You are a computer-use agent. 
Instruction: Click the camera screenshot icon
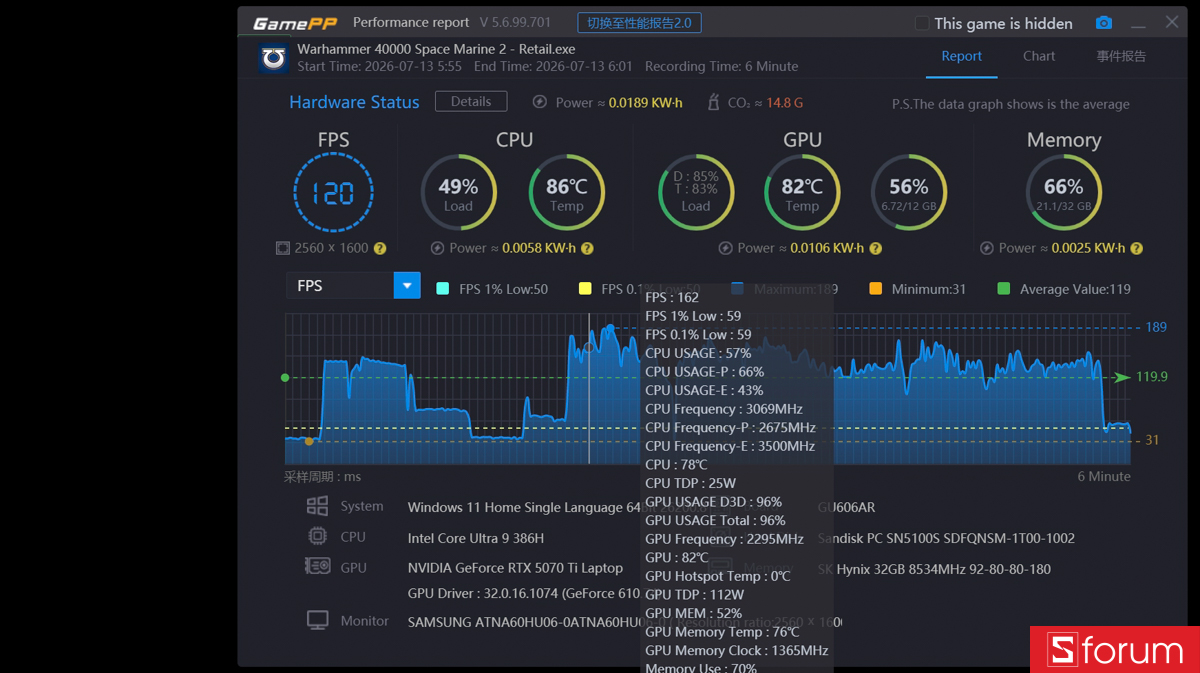[x=1103, y=23]
